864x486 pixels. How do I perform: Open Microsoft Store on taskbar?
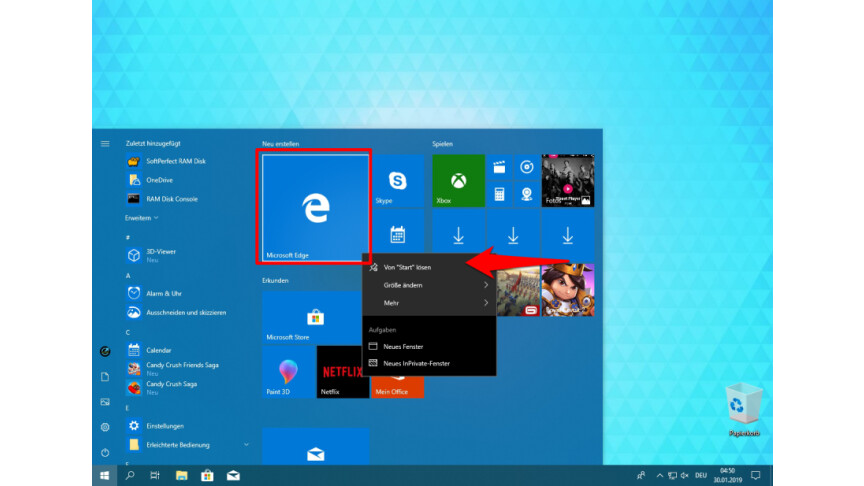pos(207,476)
